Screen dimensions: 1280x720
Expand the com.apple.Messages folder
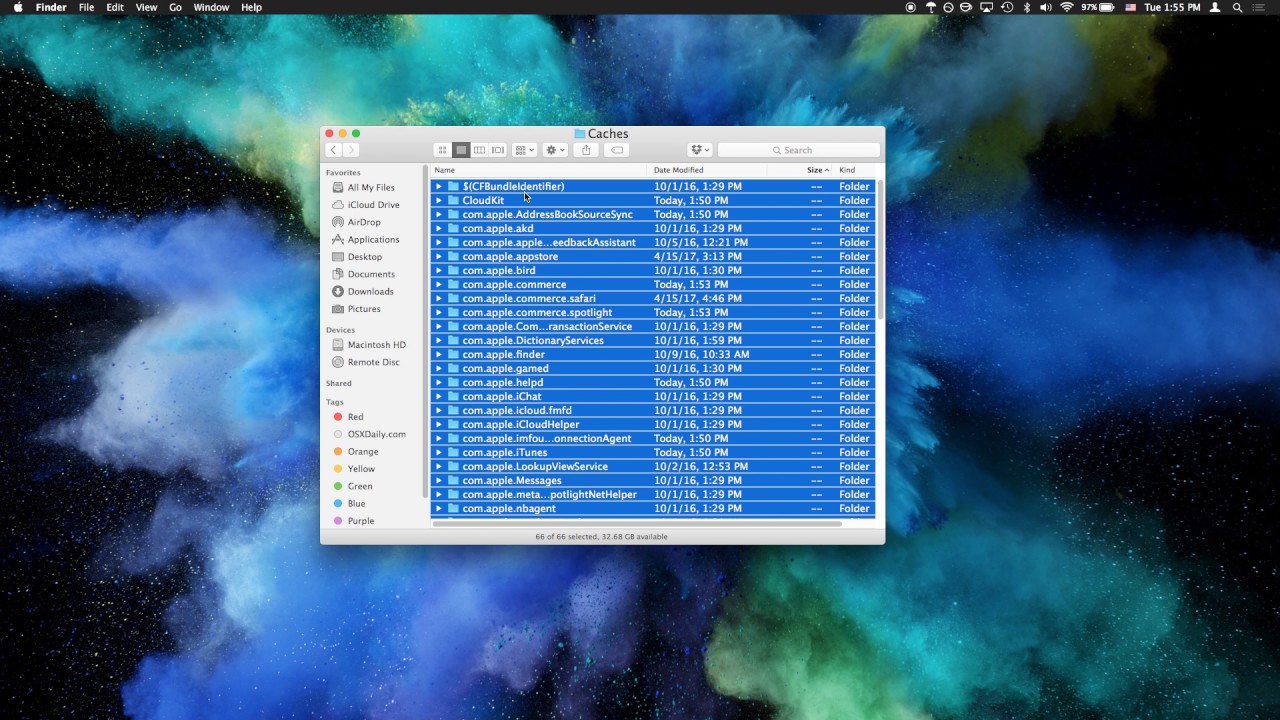(x=438, y=481)
